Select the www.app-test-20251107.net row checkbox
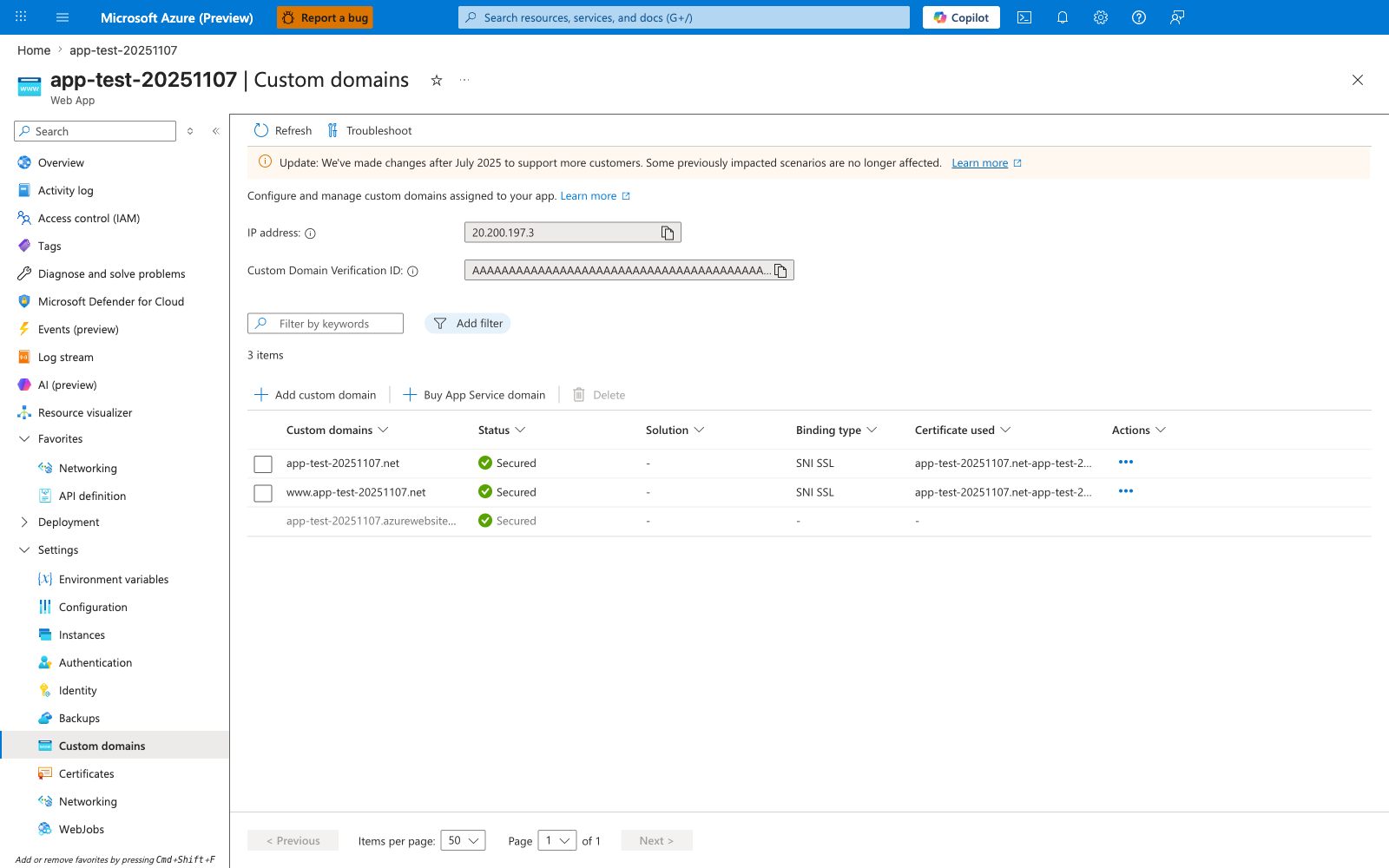Viewport: 1389px width, 868px height. (263, 493)
